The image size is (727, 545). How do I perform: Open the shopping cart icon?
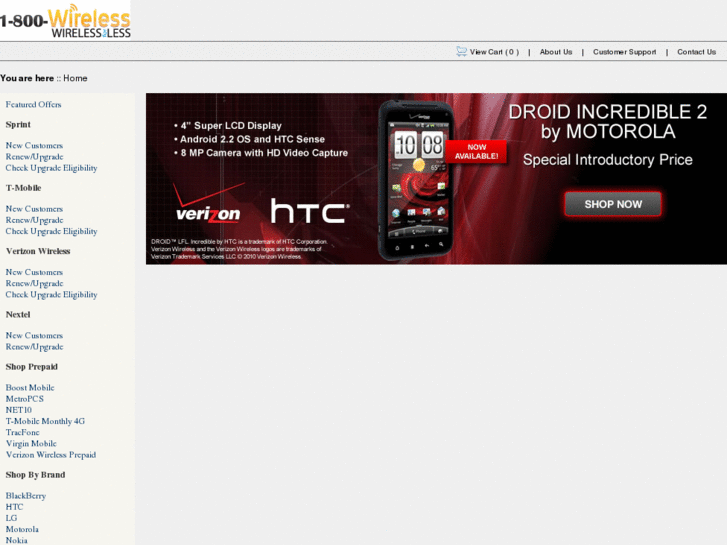click(x=461, y=51)
